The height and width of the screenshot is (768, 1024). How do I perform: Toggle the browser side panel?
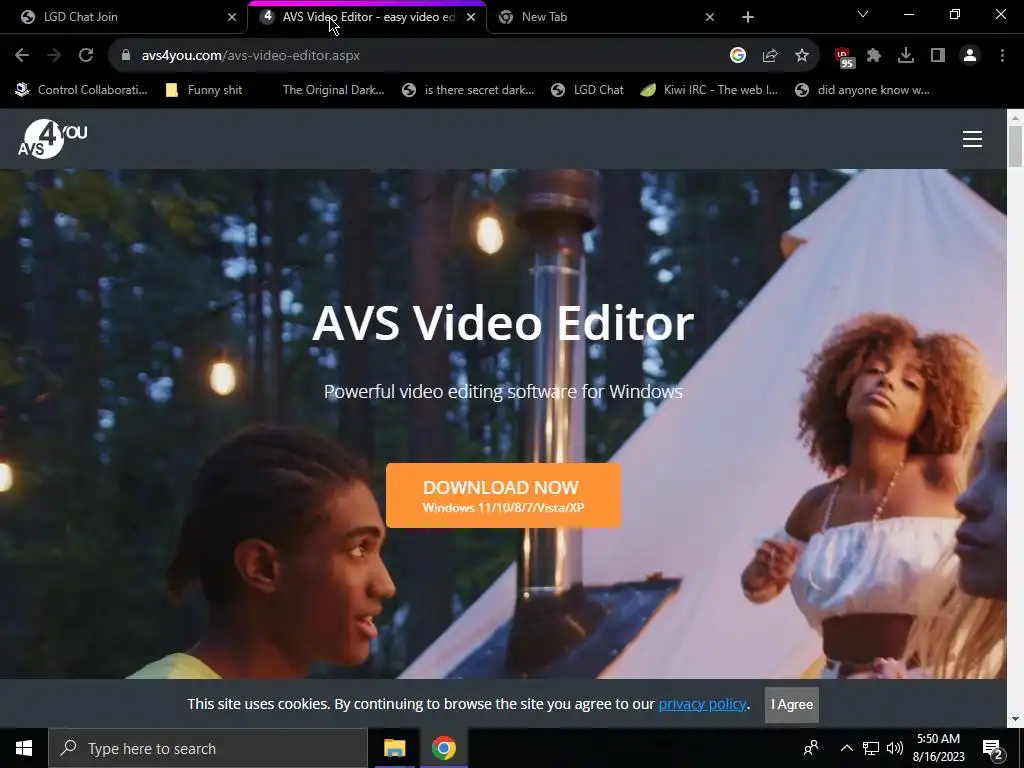(938, 56)
